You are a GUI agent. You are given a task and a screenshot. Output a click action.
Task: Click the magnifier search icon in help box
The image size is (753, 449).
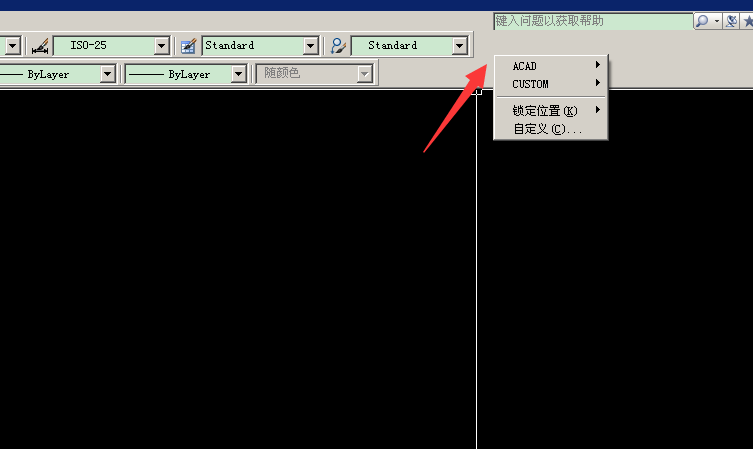tap(702, 21)
